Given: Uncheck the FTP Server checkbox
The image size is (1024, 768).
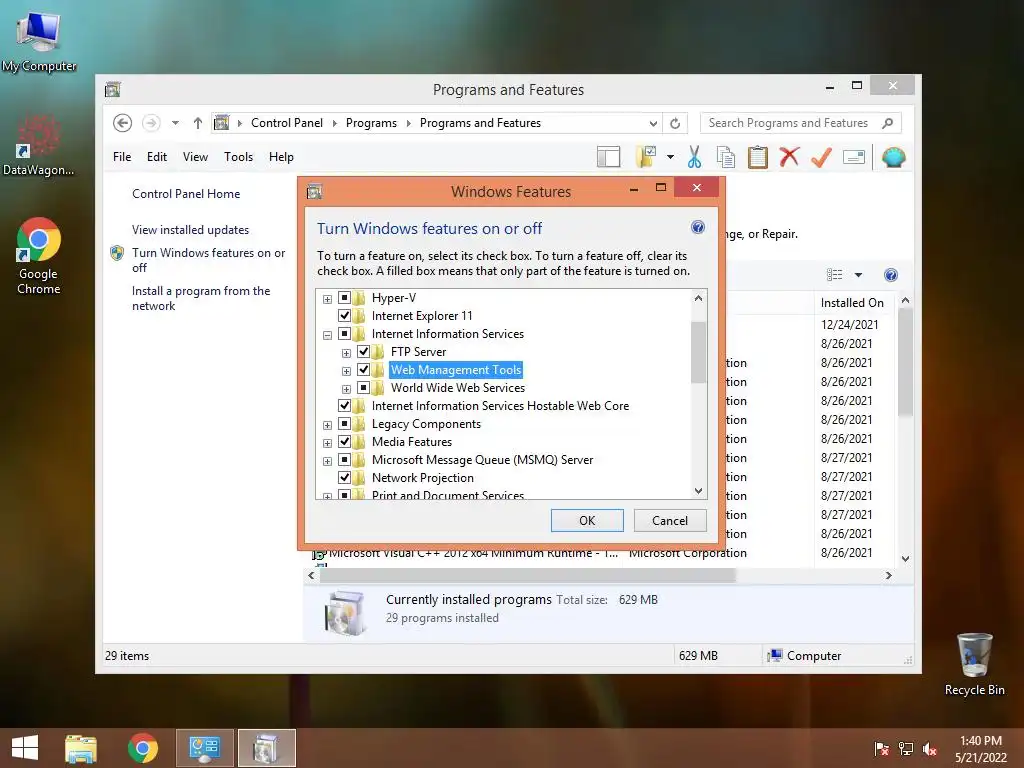Looking at the screenshot, I should 363,351.
